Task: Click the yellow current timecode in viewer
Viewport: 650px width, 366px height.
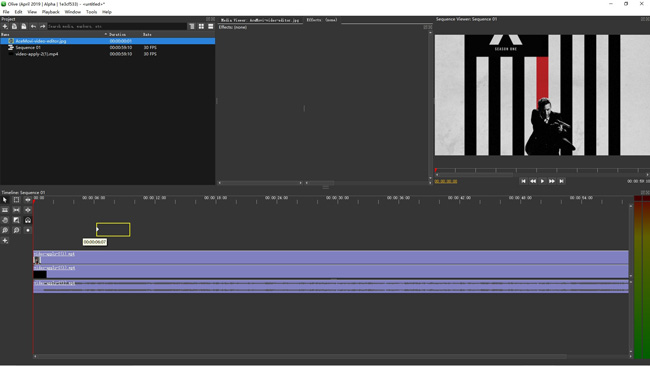Action: (x=446, y=181)
